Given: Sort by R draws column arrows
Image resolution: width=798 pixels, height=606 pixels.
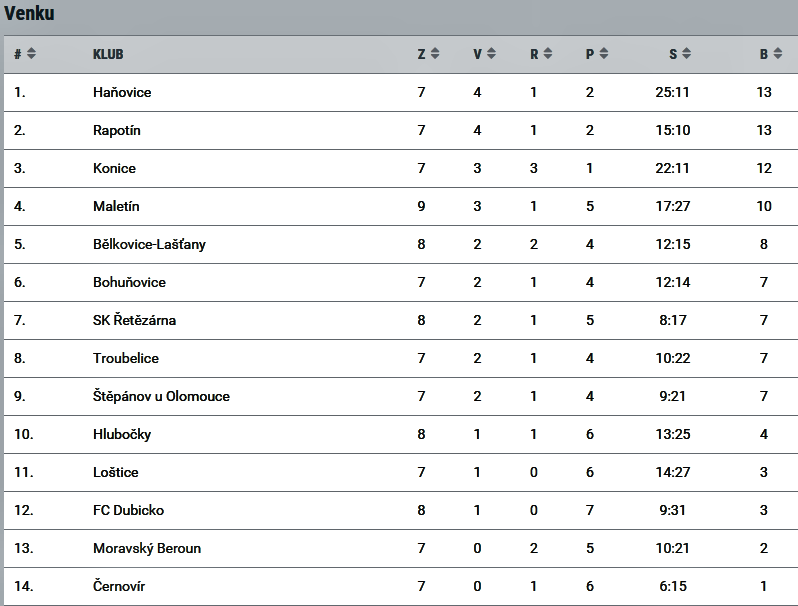Looking at the screenshot, I should pyautogui.click(x=548, y=53).
